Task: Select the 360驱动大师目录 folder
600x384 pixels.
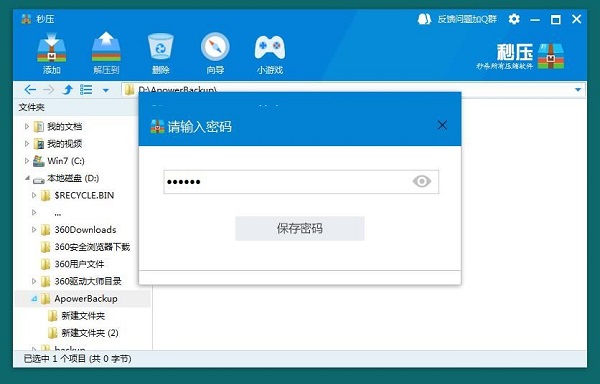Action: click(x=88, y=281)
